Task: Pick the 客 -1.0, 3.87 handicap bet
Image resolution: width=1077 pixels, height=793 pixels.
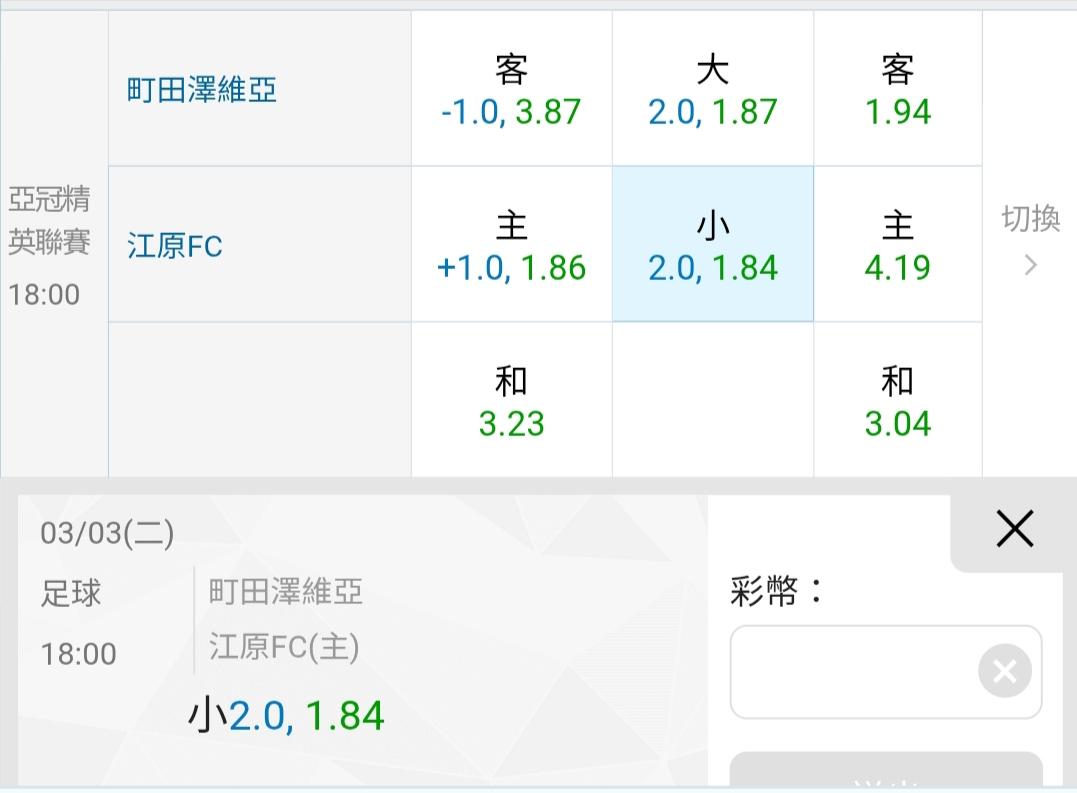Action: click(511, 90)
